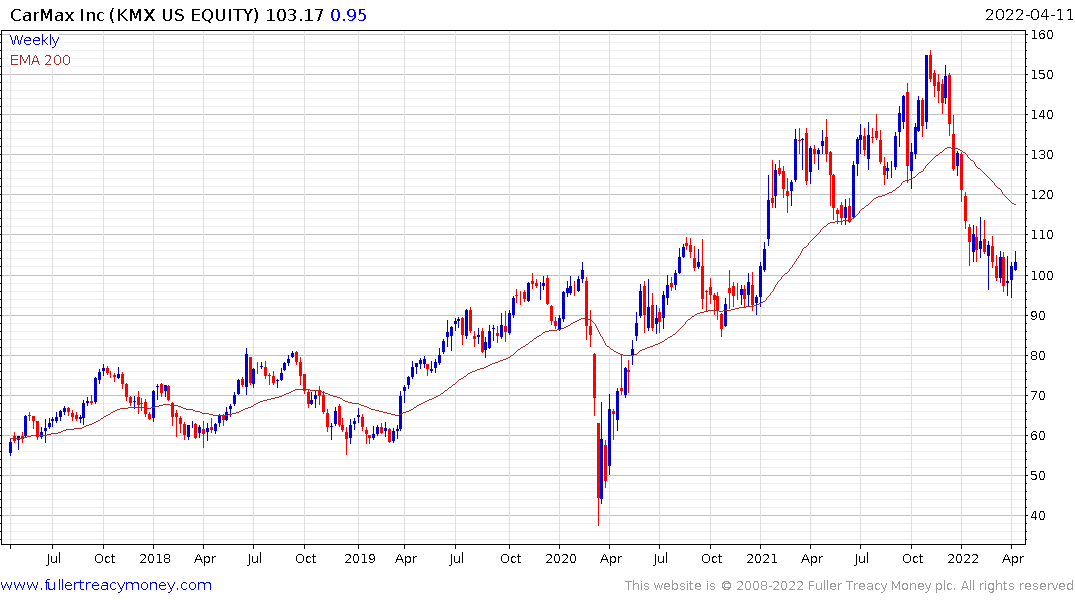Click the 2021 year label on time axis
Image resolution: width=1075 pixels, height=600 pixels.
pos(762,558)
